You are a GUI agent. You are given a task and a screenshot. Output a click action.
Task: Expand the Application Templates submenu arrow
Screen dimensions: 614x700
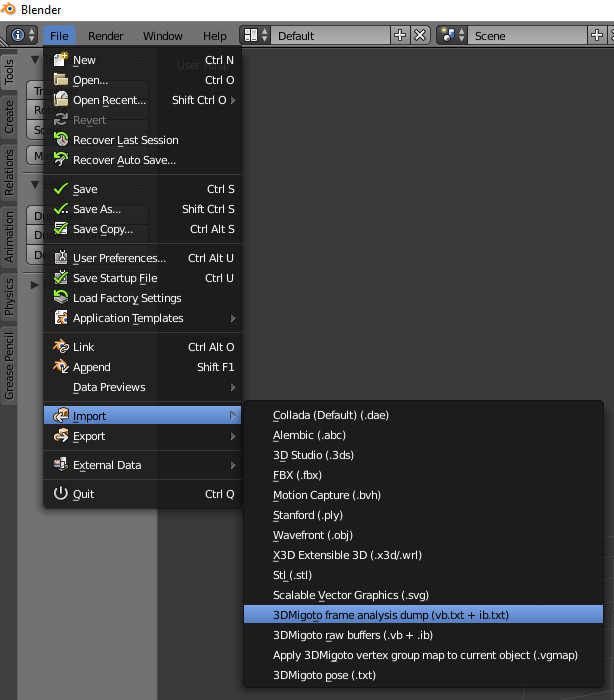click(233, 318)
